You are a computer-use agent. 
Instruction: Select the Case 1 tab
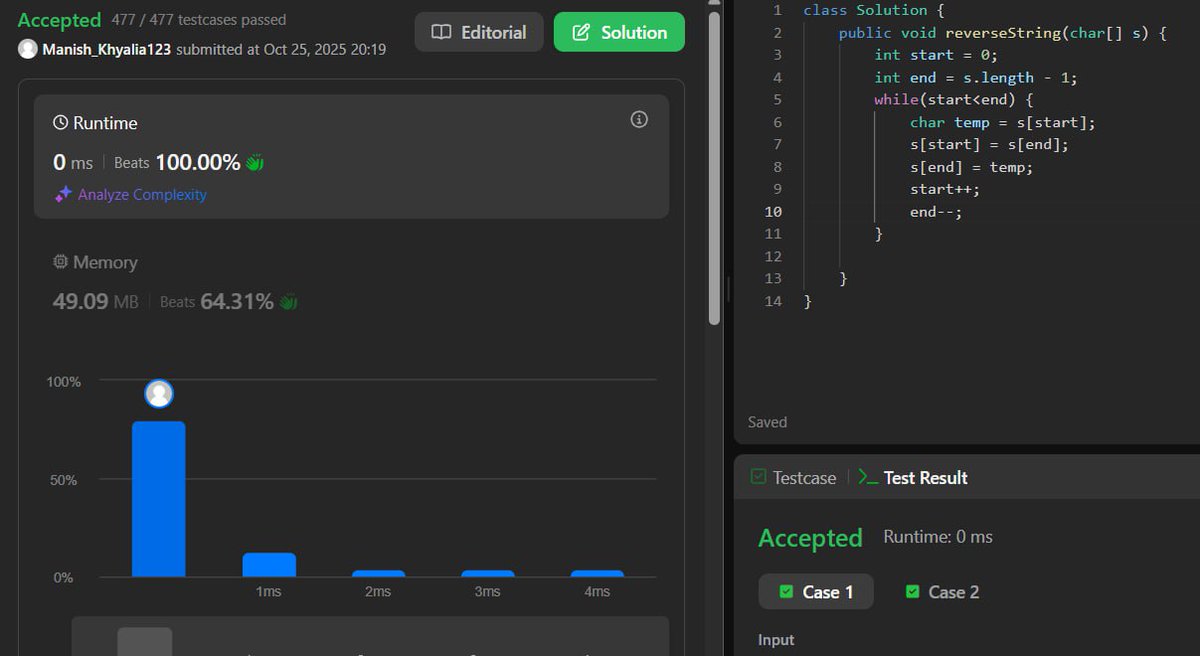click(x=816, y=592)
